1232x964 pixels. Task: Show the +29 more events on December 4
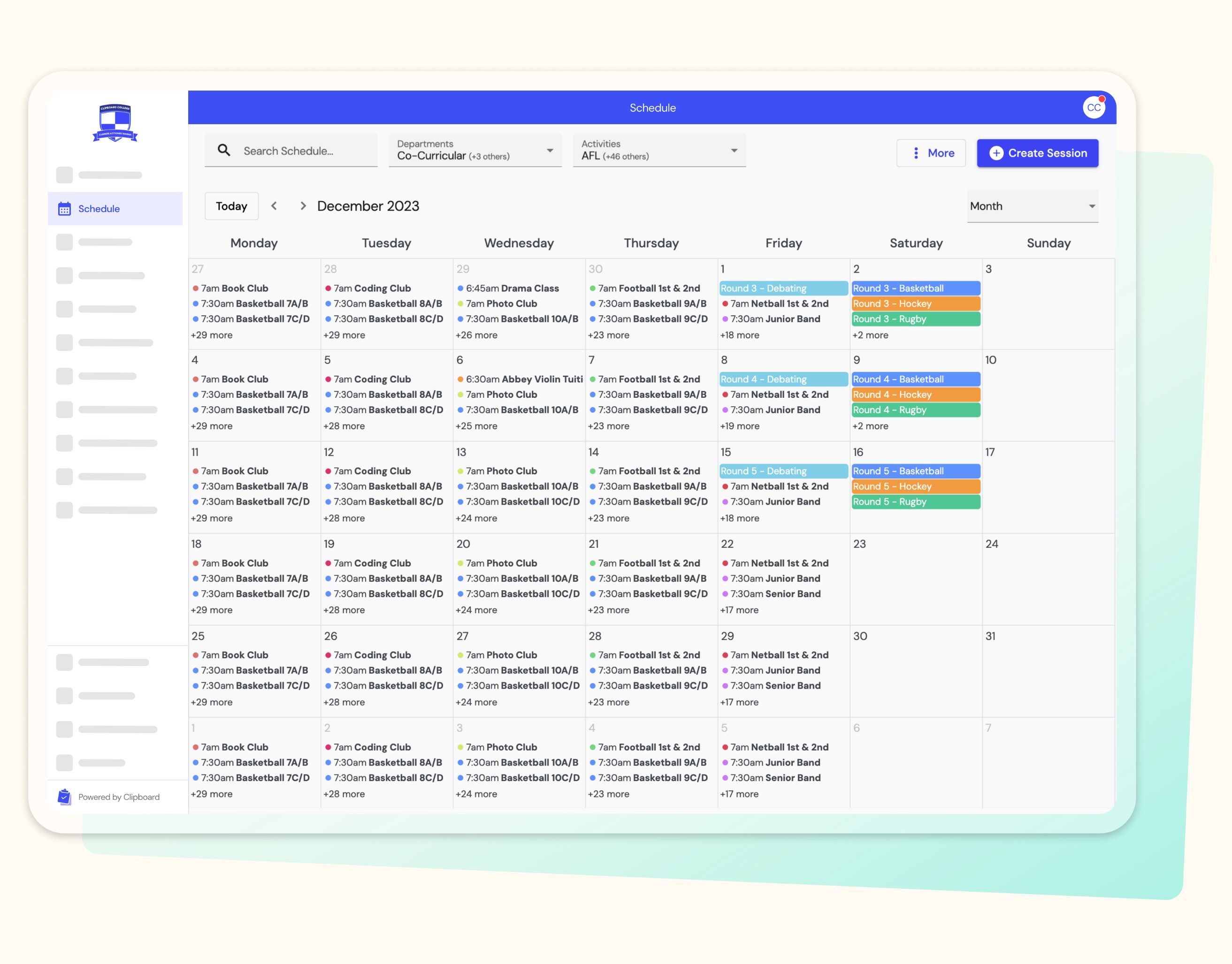[212, 426]
